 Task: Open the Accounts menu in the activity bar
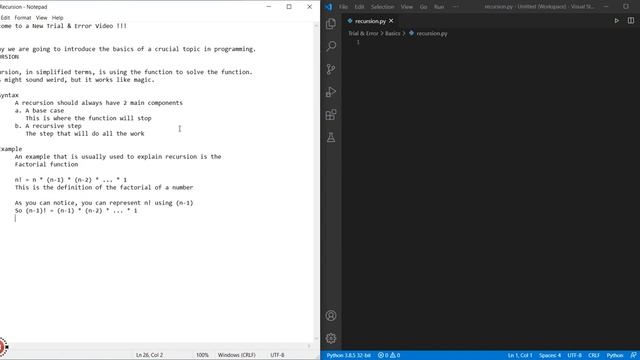[x=331, y=316]
